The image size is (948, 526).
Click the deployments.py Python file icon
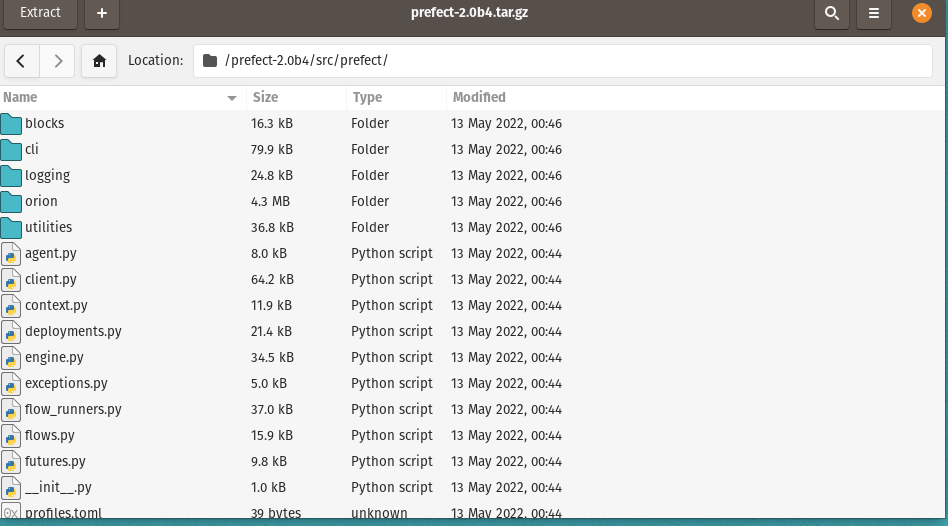(11, 332)
